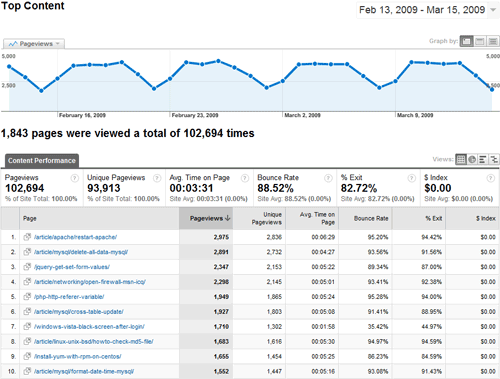Image resolution: width=500 pixels, height=379 pixels.
Task: Open delete-all-data-mysql external link icon
Action: (27, 252)
